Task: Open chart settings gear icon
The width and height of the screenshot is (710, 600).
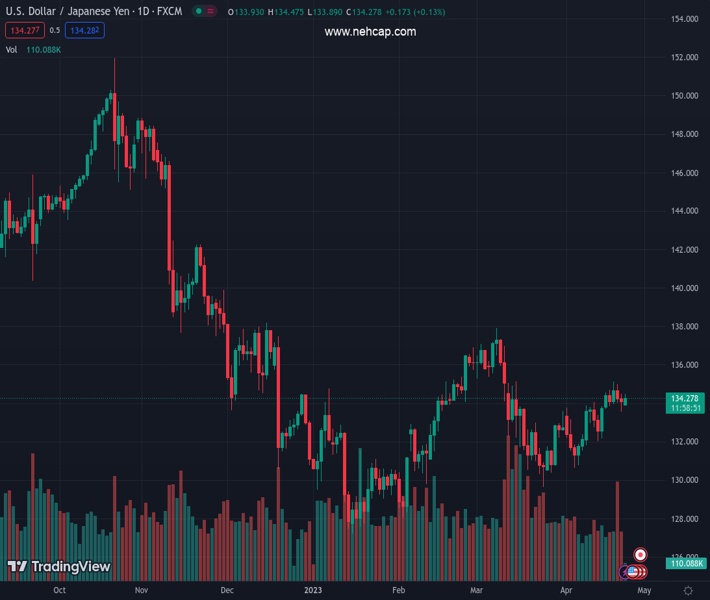Action: [x=688, y=590]
